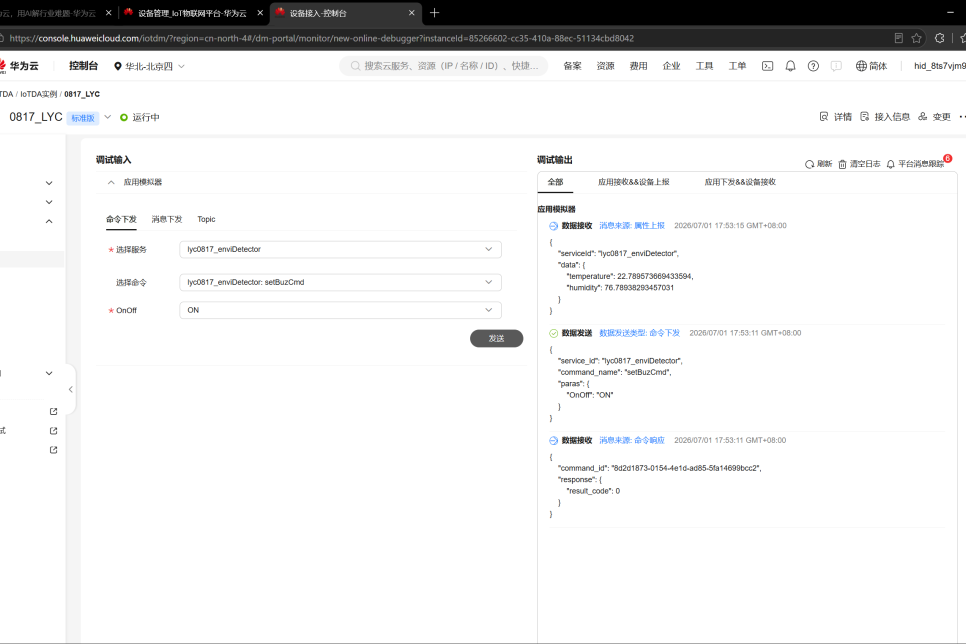
Task: Click the favorite star in address bar
Action: [x=917, y=38]
